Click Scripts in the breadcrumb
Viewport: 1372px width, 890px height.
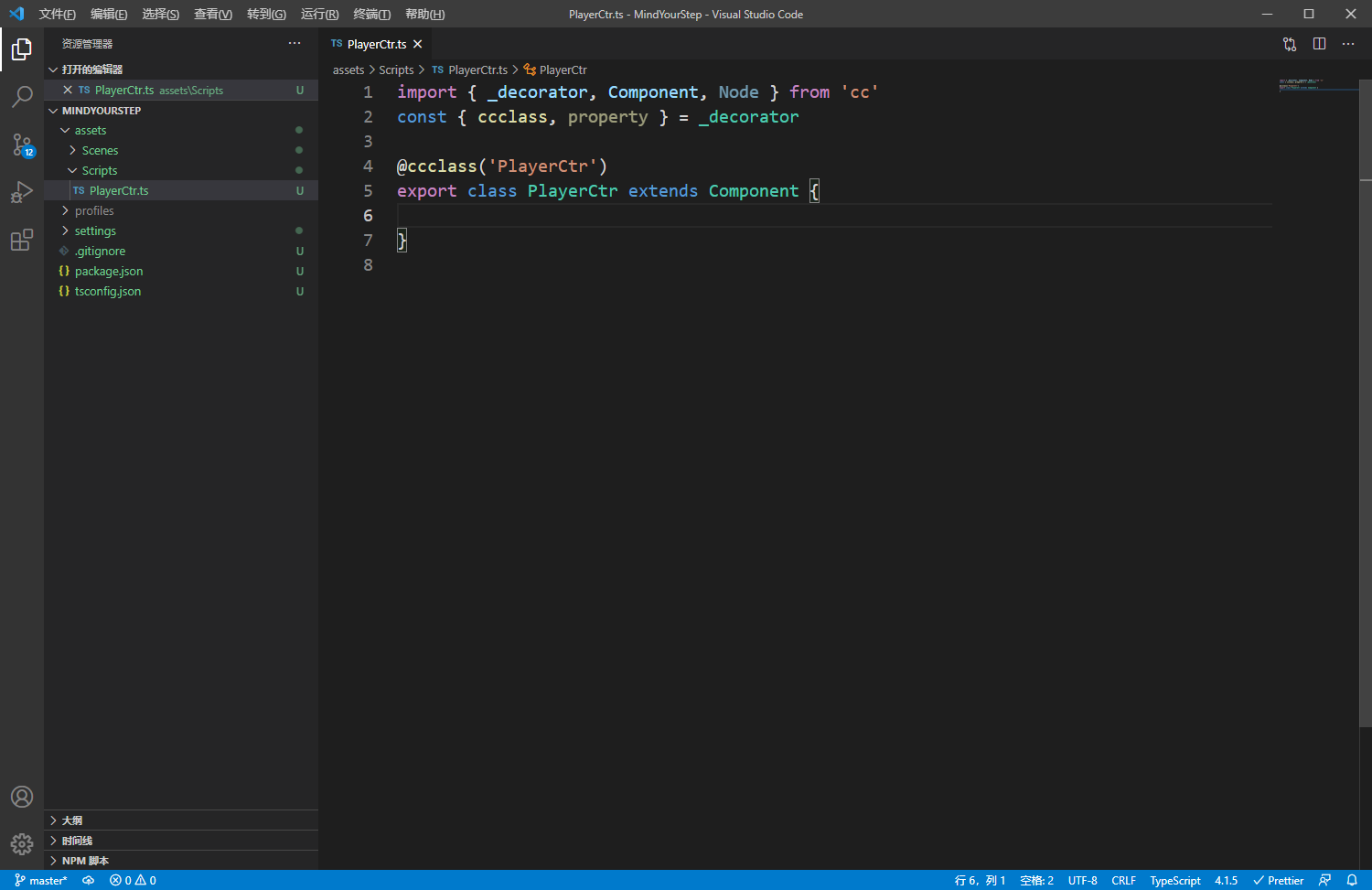396,70
